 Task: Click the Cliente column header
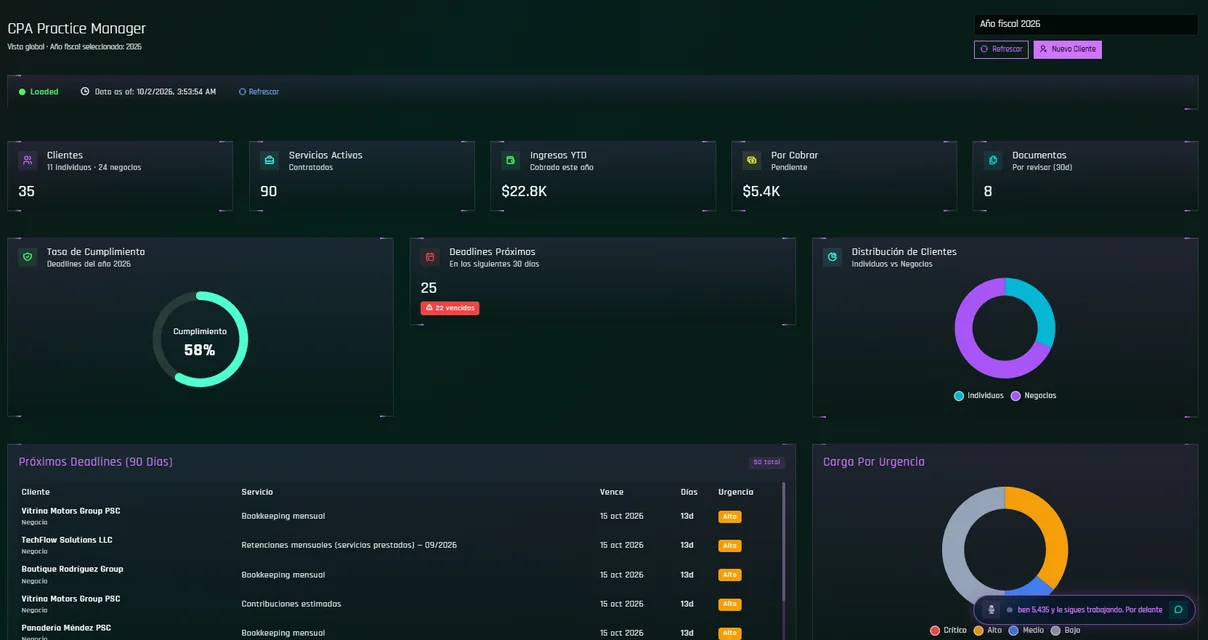(x=36, y=492)
